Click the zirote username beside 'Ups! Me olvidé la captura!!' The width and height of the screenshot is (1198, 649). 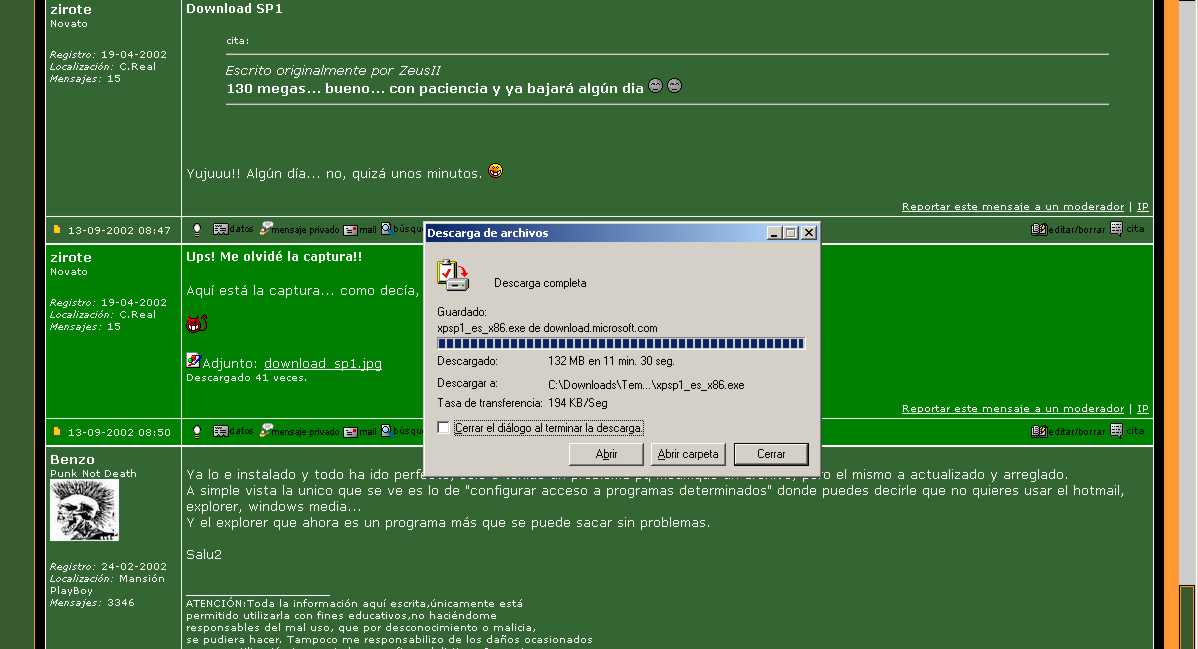point(70,258)
